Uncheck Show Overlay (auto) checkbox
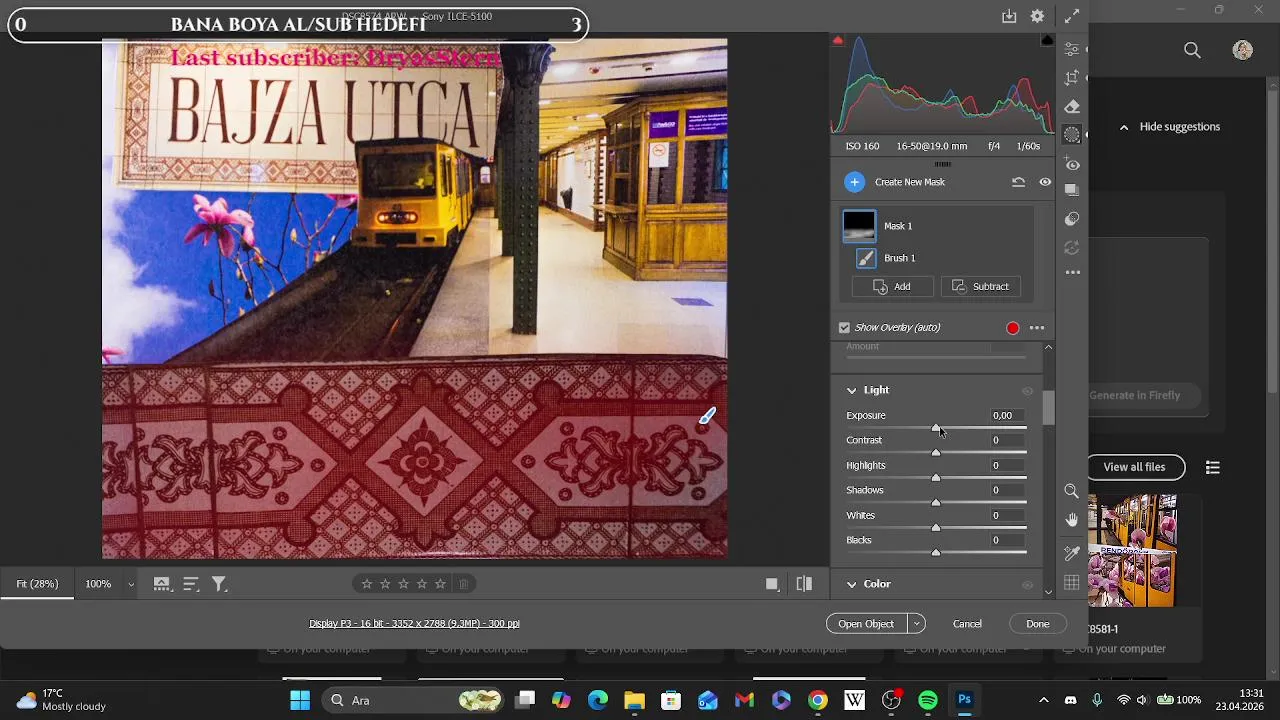 (x=844, y=328)
